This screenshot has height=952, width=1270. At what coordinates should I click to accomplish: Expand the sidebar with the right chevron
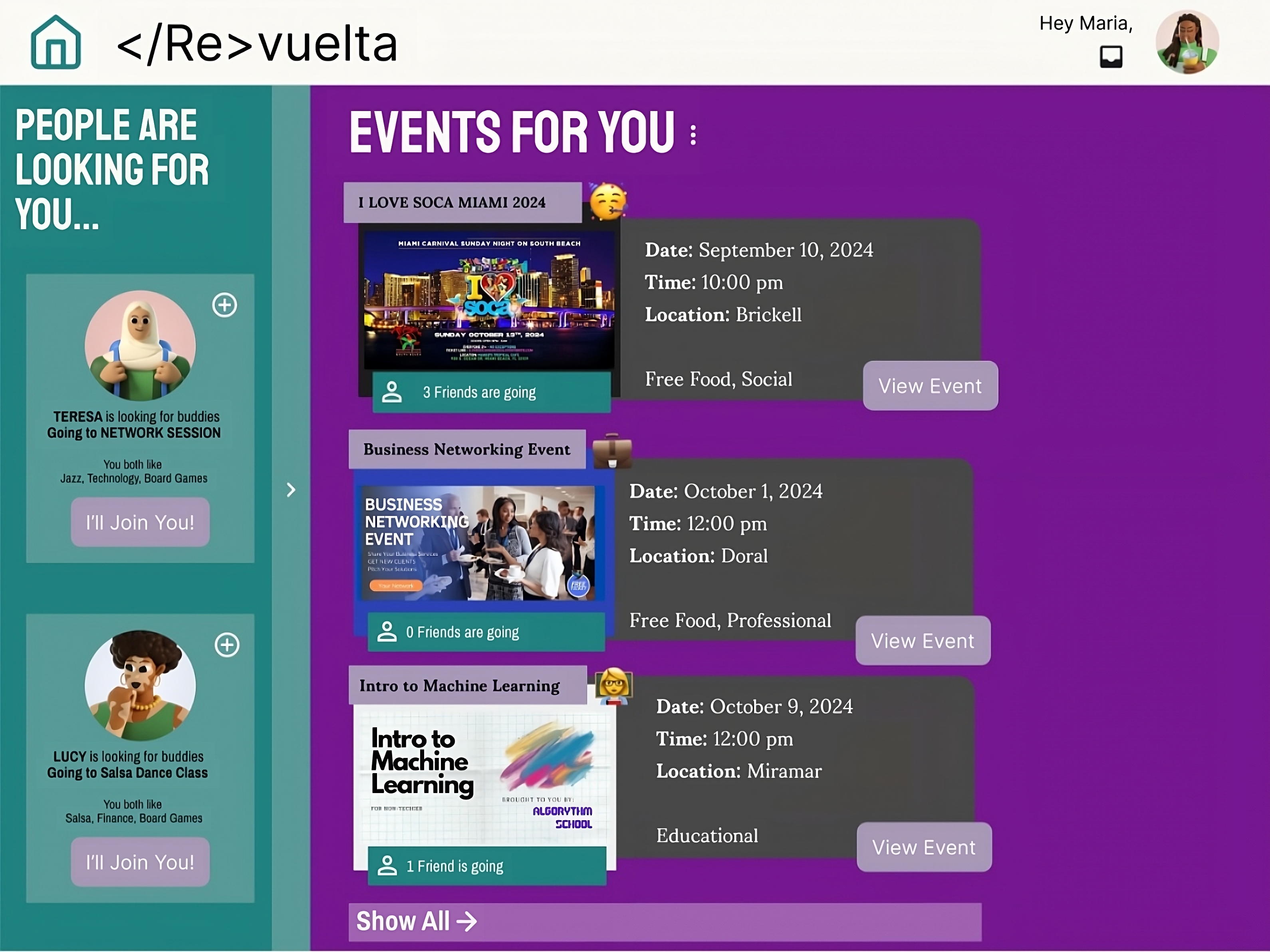(291, 490)
